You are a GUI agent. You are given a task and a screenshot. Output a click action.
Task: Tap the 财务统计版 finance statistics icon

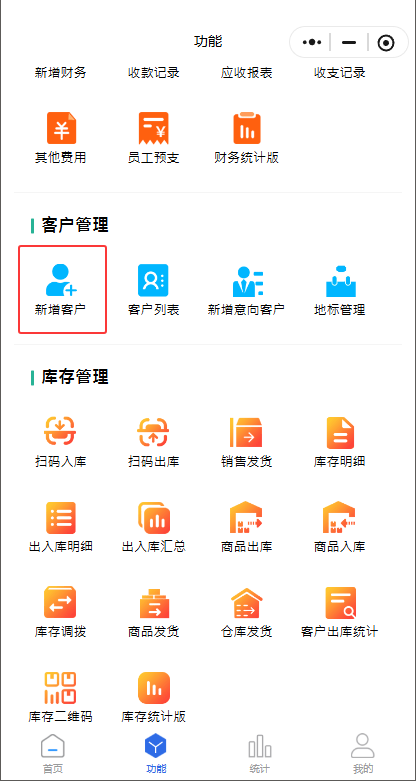(x=247, y=128)
